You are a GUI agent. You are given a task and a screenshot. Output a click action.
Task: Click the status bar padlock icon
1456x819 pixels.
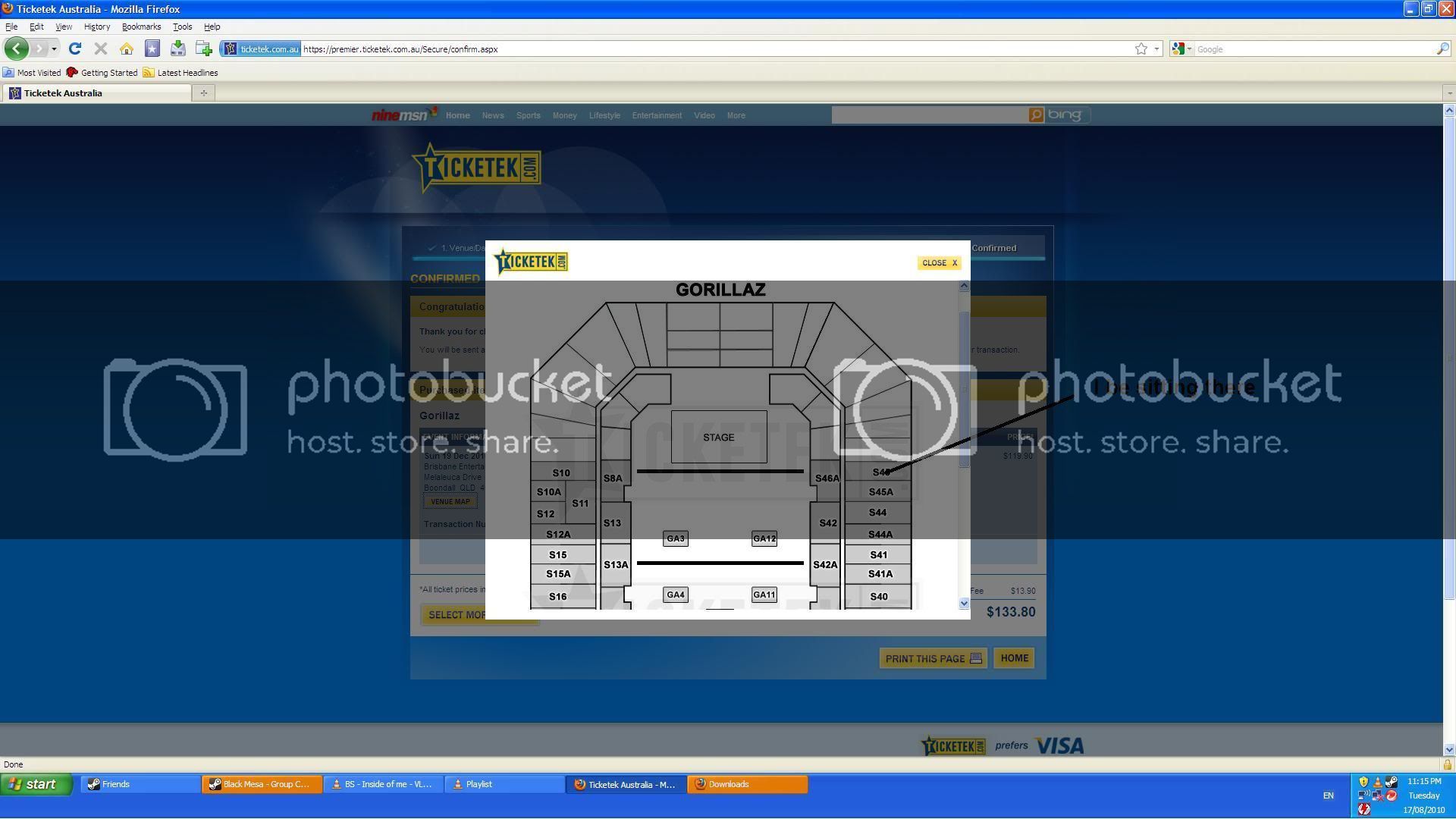click(1448, 764)
